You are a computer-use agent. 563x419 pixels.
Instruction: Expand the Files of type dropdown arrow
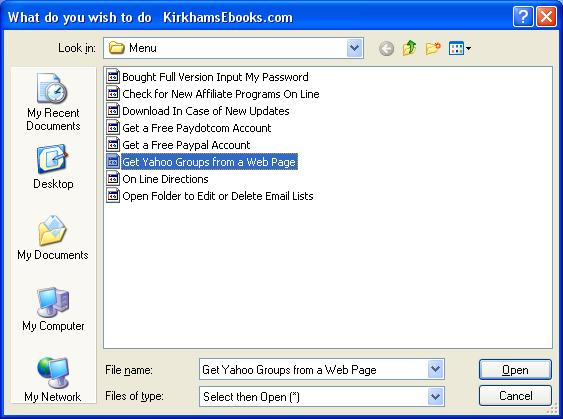436,397
